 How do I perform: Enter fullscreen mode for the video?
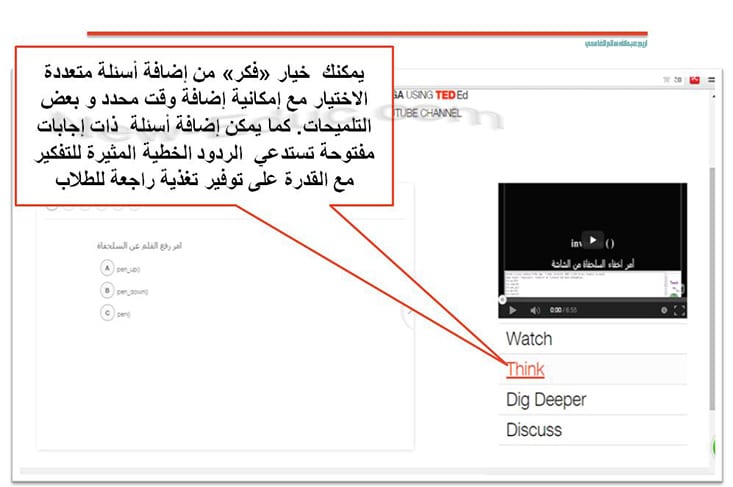[679, 310]
